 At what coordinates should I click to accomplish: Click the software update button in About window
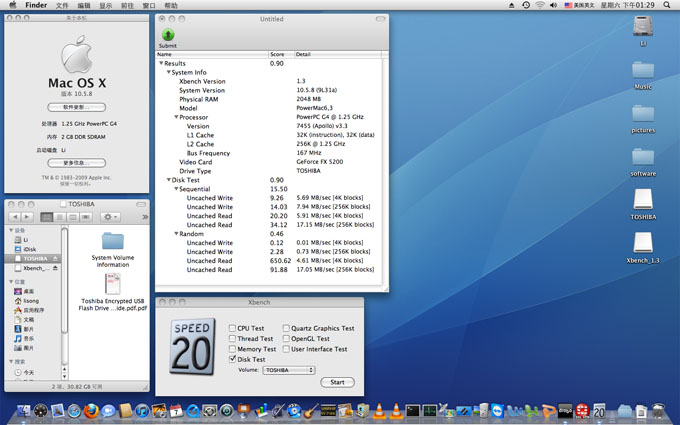76,107
